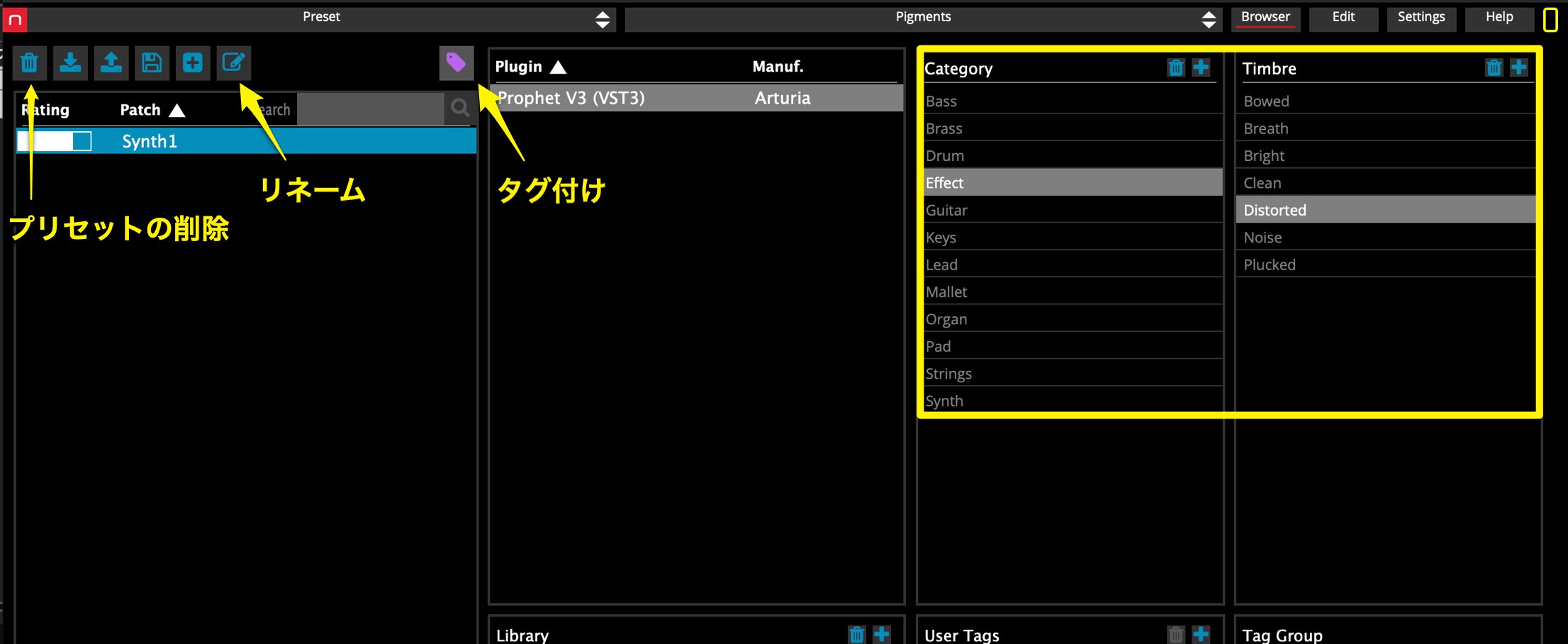Select the Clean timbre

point(1386,182)
